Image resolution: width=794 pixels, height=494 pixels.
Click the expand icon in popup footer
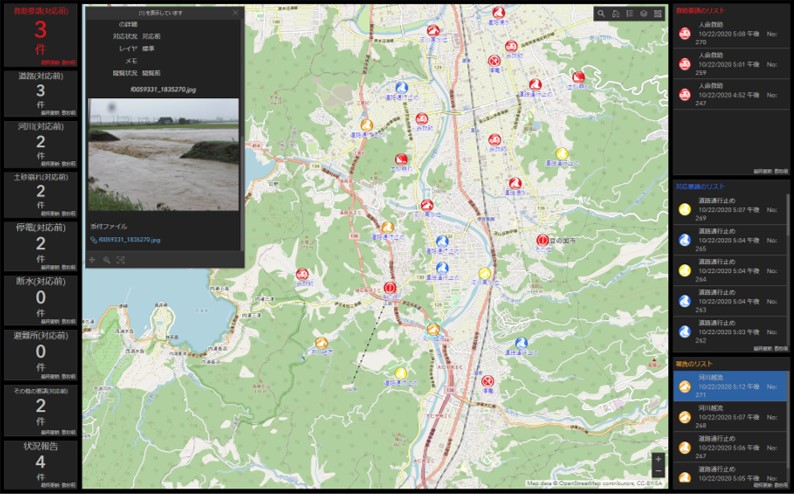(120, 260)
